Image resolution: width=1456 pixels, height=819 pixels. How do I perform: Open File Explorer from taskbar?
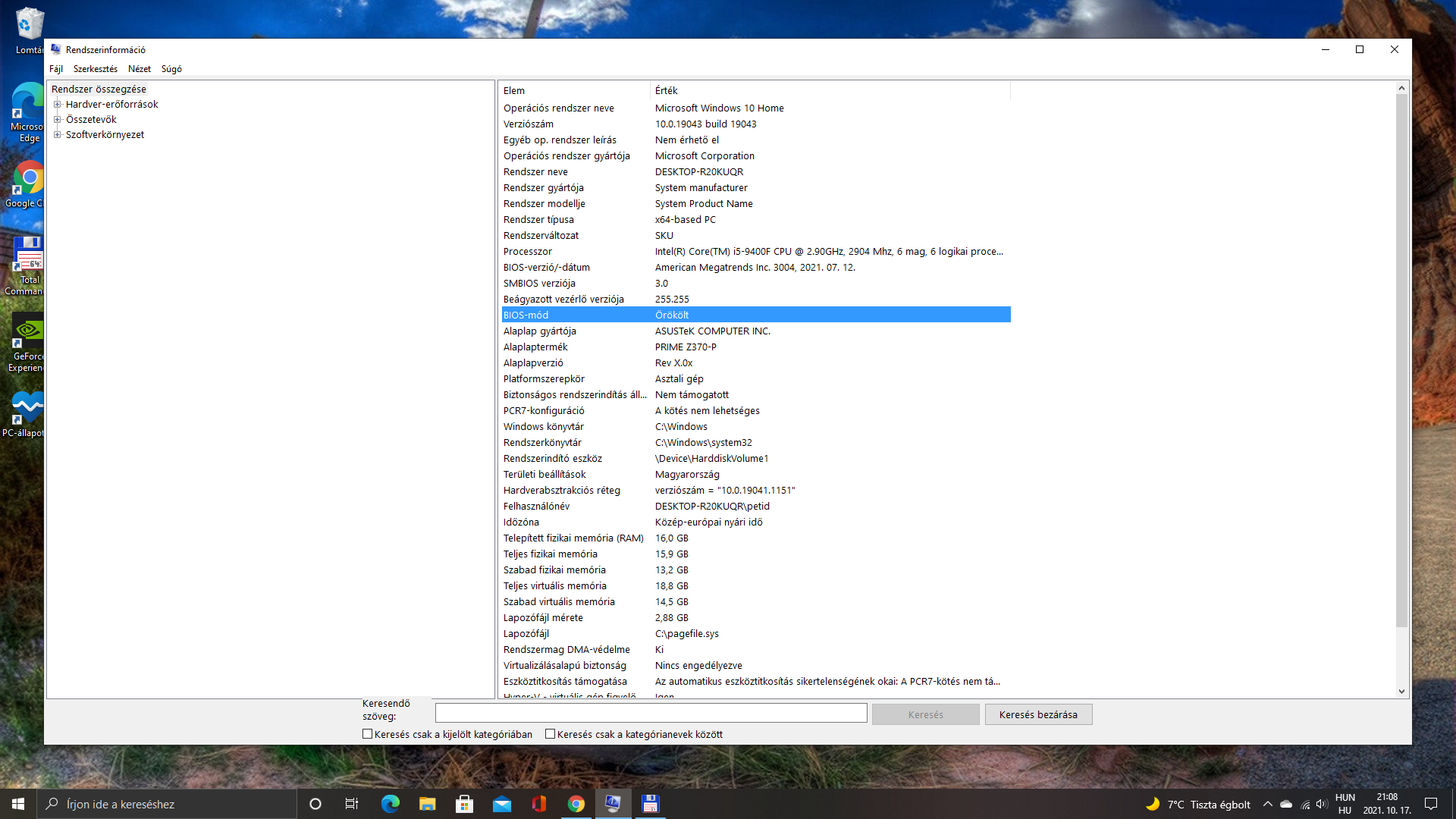tap(427, 804)
